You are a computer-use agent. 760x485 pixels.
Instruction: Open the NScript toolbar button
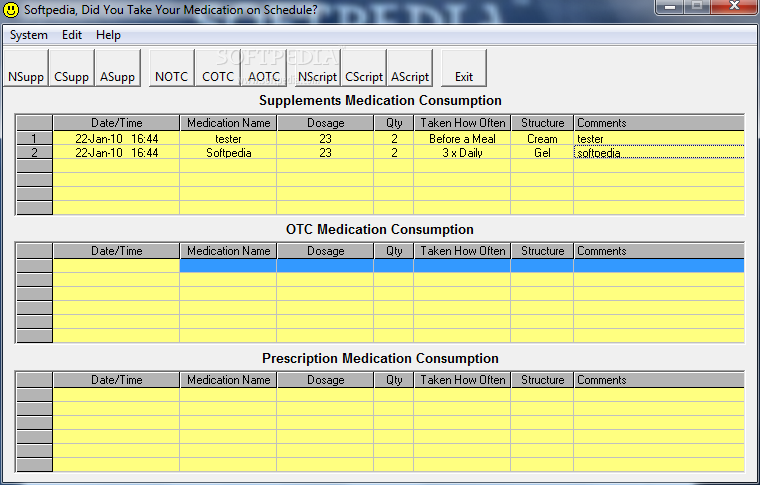pos(317,68)
